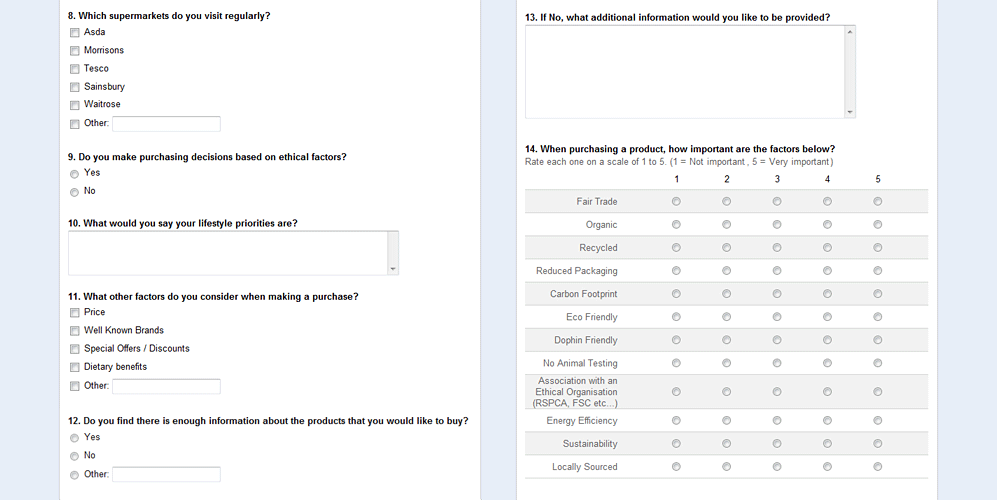Choose Yes for ethical purchasing decisions
The height and width of the screenshot is (500, 997).
(74, 174)
